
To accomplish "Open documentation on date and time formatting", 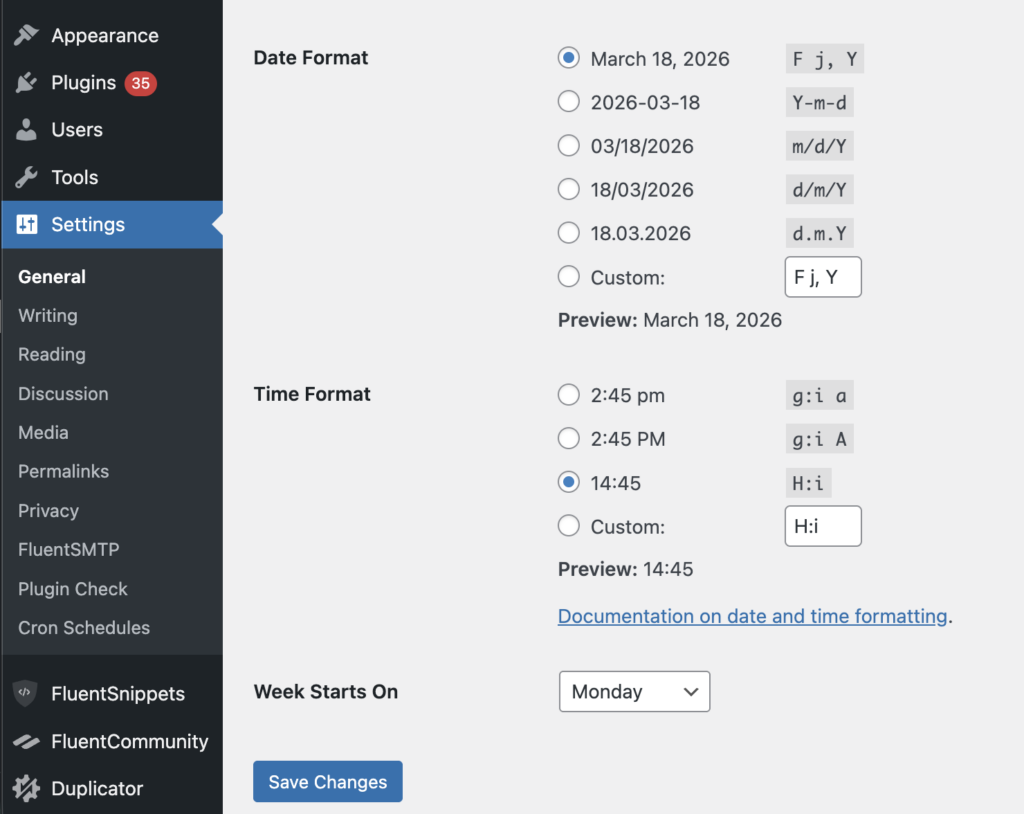I will (752, 616).
